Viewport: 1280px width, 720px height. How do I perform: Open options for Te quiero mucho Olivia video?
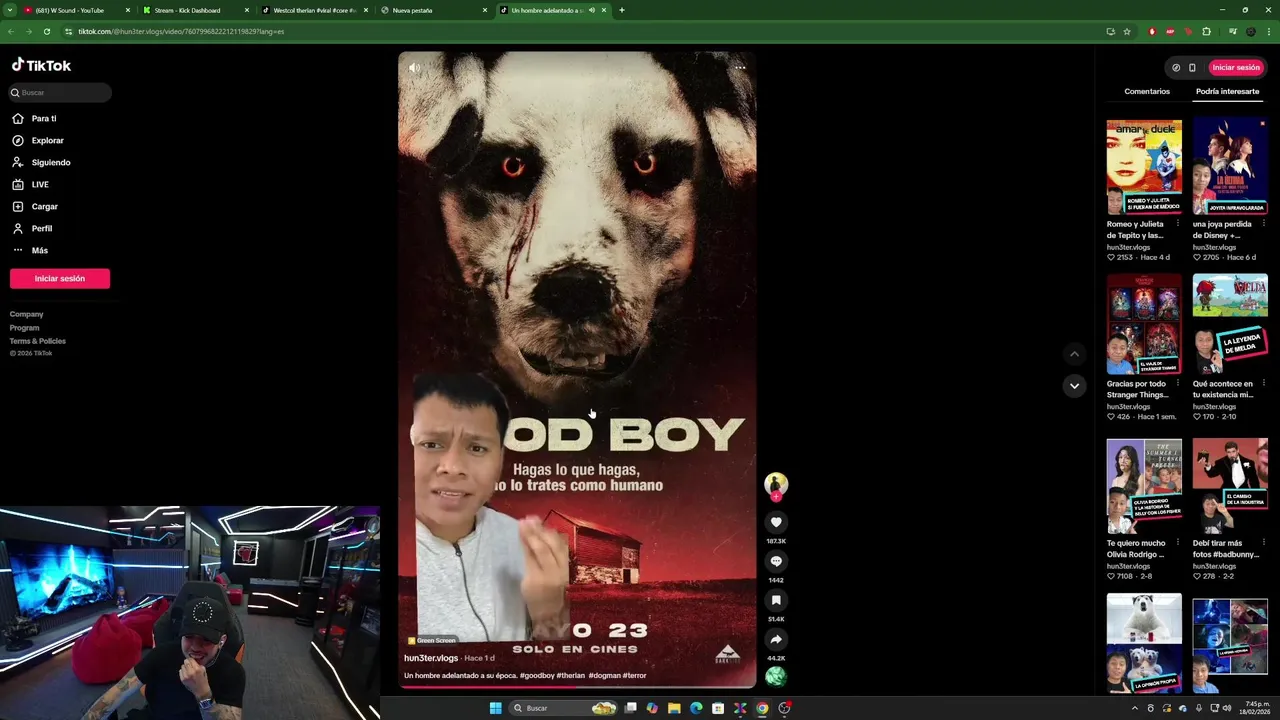(1177, 543)
